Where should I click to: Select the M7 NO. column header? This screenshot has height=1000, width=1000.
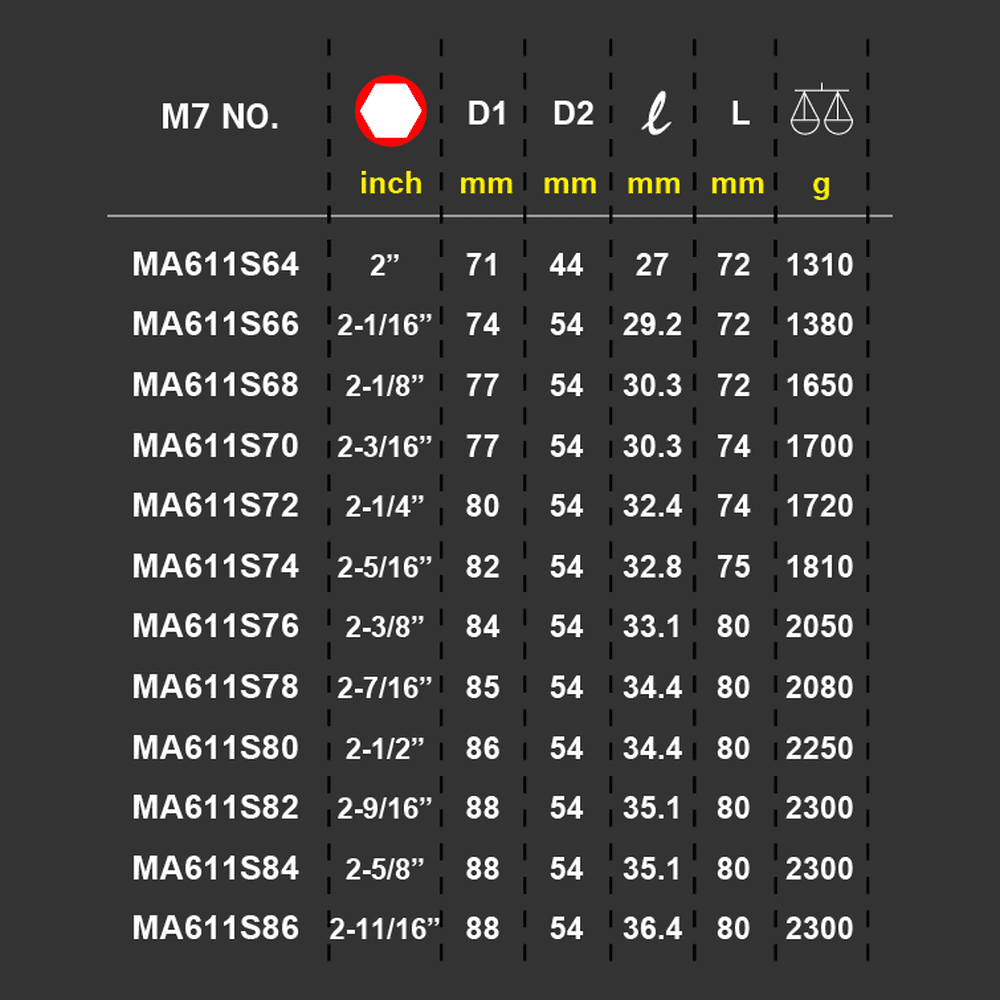click(220, 117)
